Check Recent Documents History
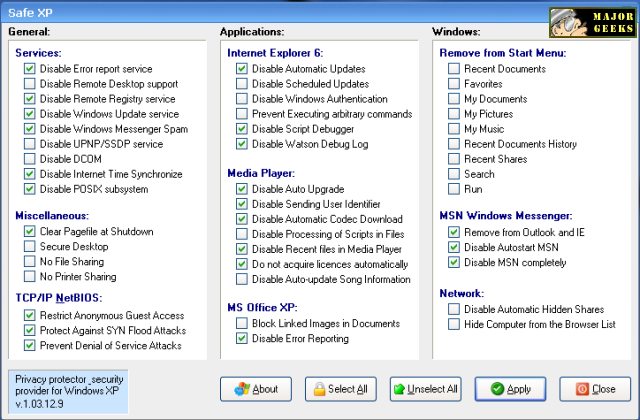 click(454, 144)
